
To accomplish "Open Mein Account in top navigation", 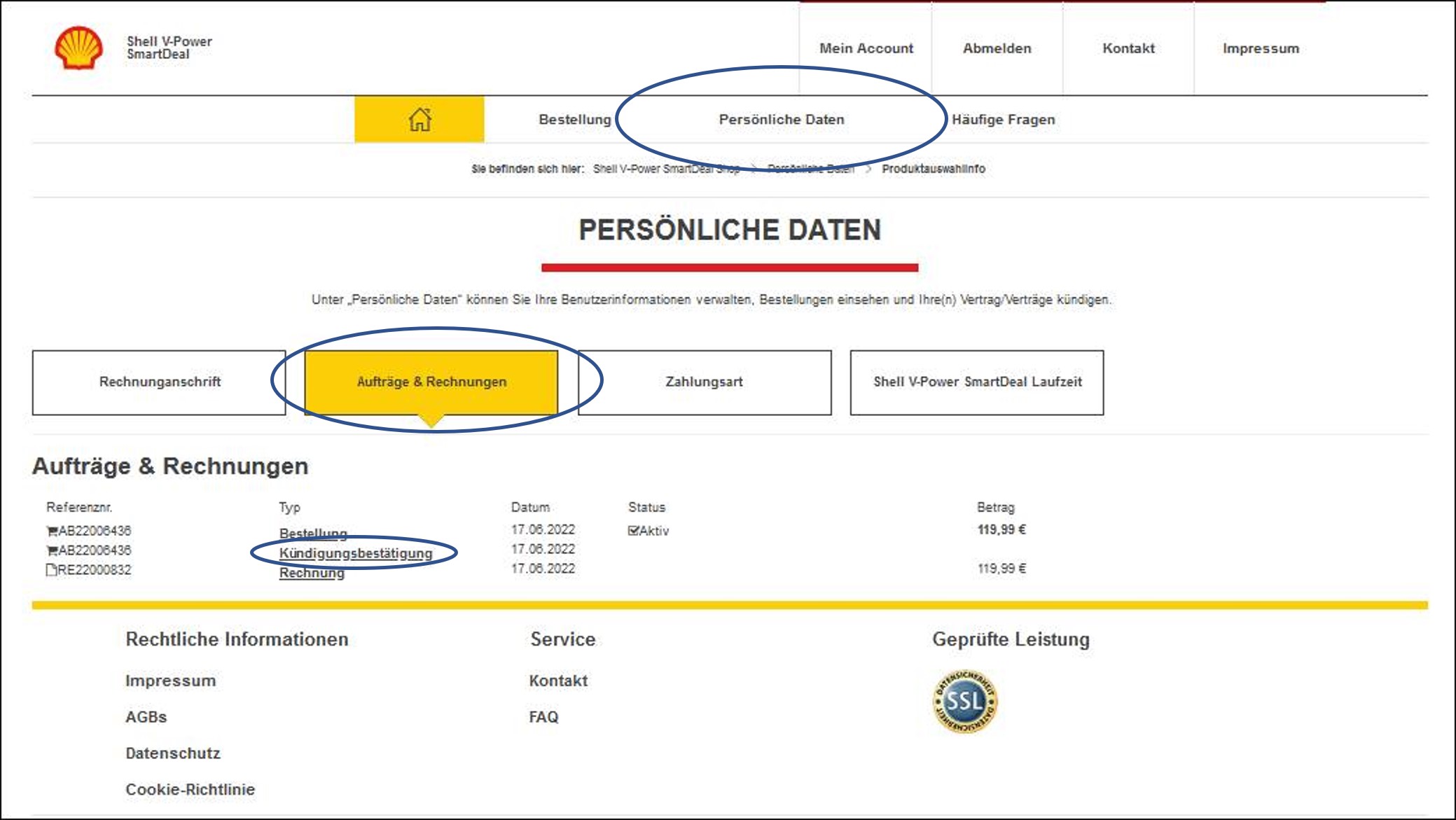I will click(x=866, y=48).
